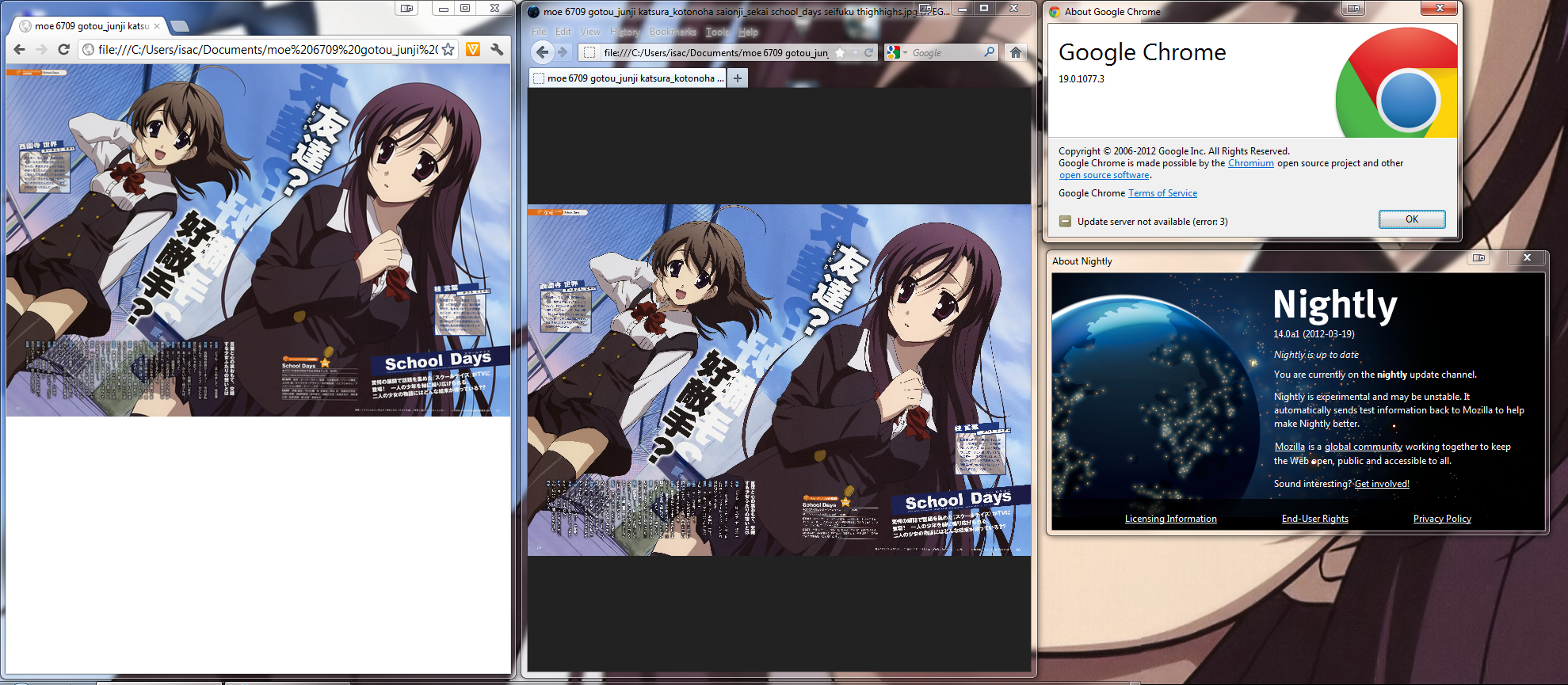Click the Nightly globe icon in the title bar
The height and width of the screenshot is (685, 1568).
pyautogui.click(x=533, y=11)
